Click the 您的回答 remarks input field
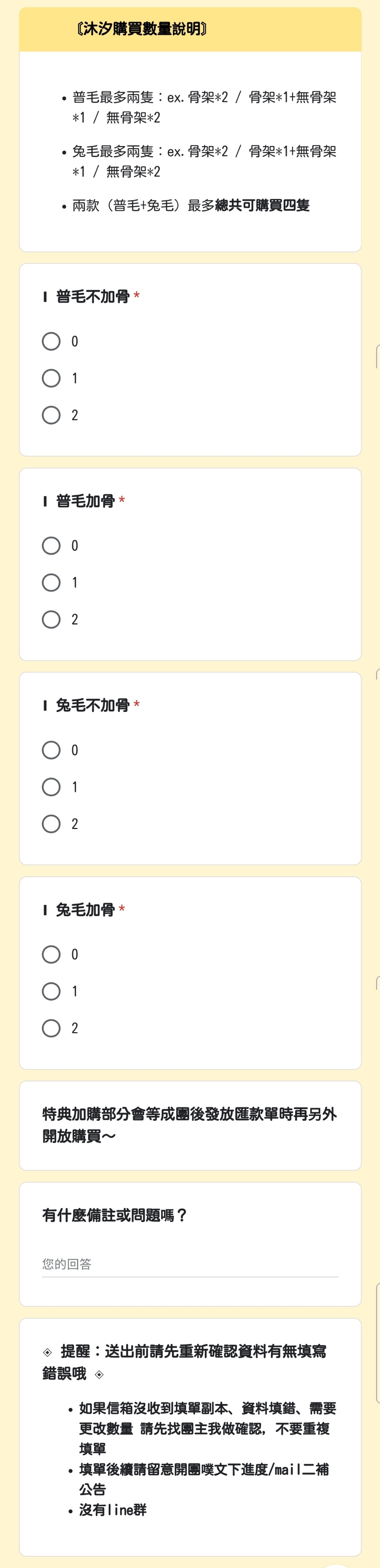This screenshot has width=380, height=1568. tap(190, 1264)
